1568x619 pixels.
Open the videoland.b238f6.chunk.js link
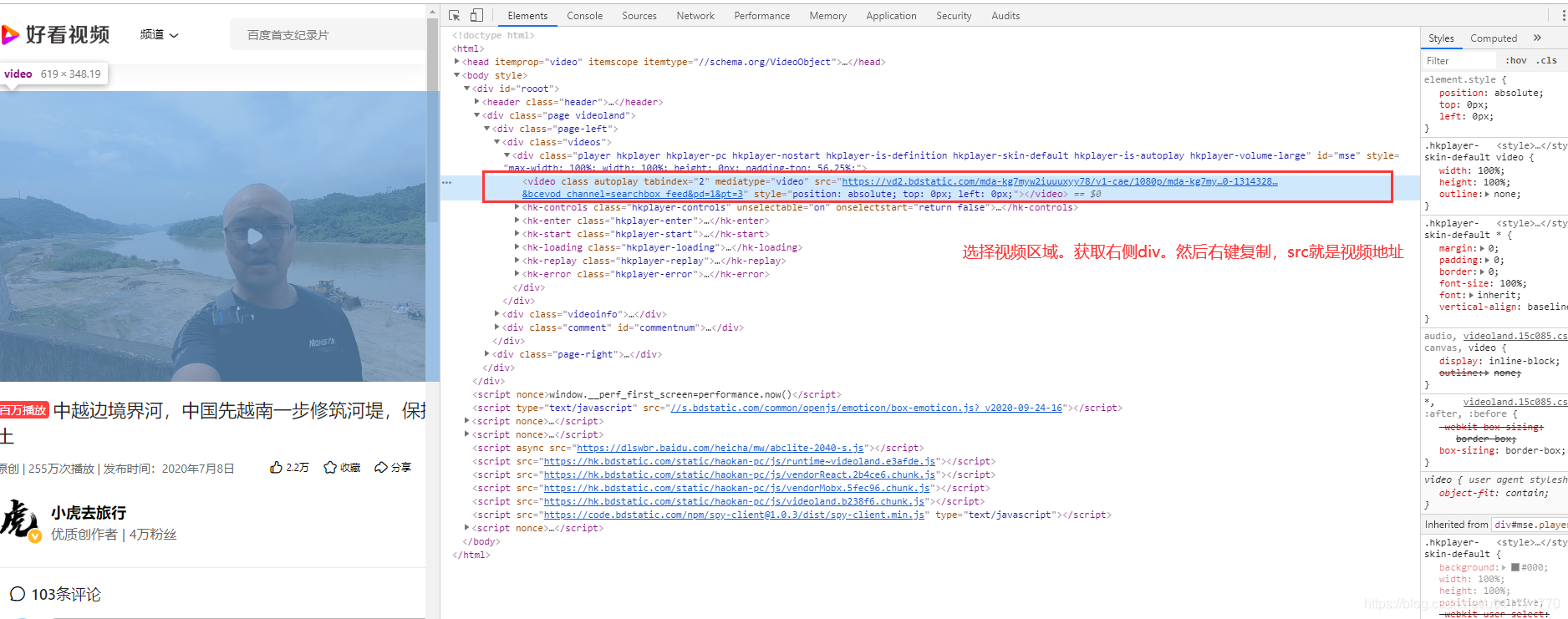pos(734,501)
